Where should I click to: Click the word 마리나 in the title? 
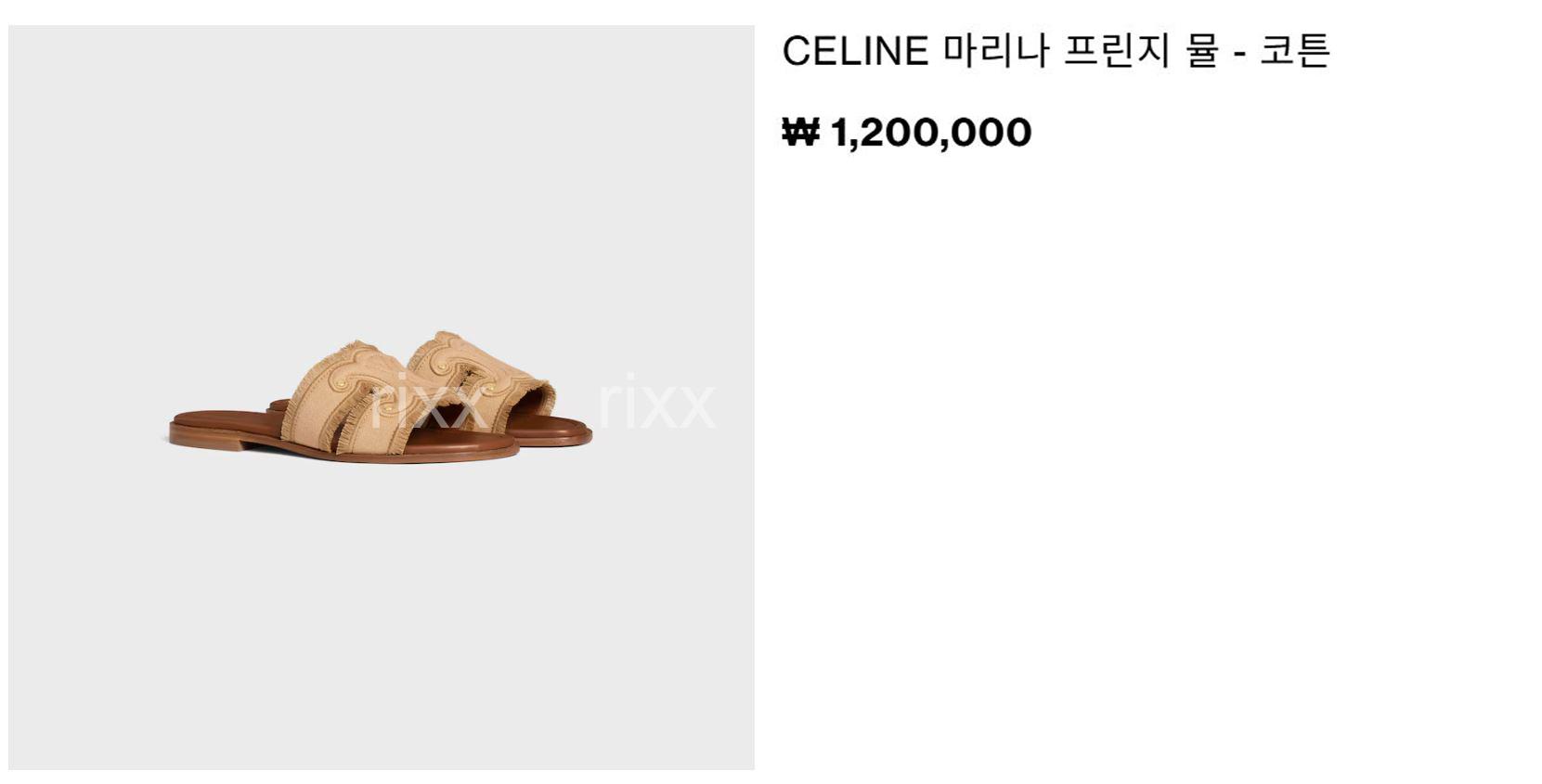pos(996,50)
